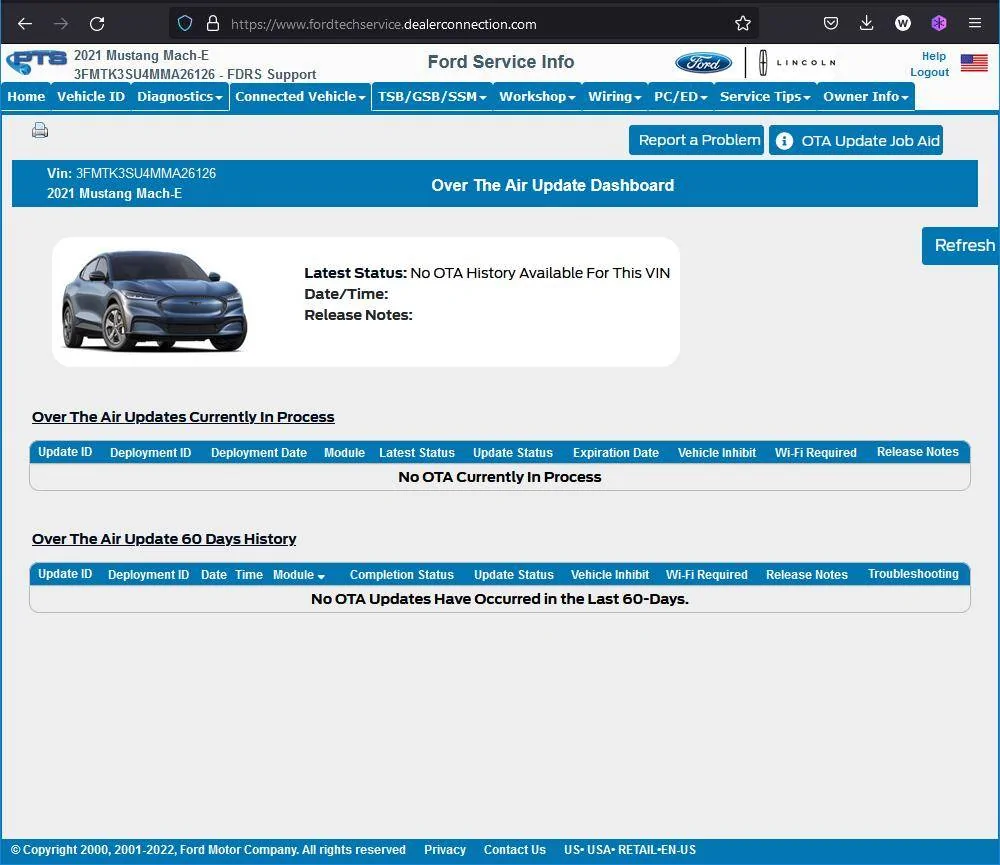Expand the Owner Info dropdown menu

(x=865, y=96)
